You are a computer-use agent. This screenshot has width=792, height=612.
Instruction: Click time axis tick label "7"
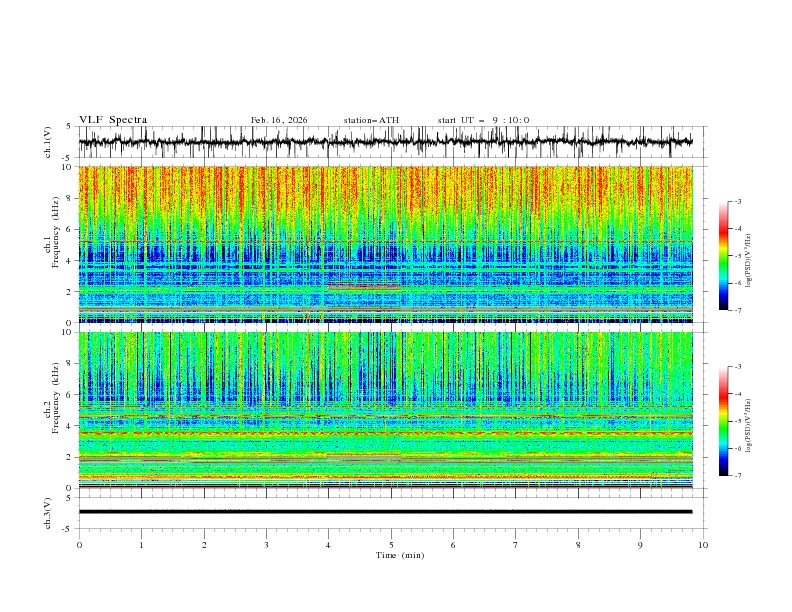pos(516,545)
